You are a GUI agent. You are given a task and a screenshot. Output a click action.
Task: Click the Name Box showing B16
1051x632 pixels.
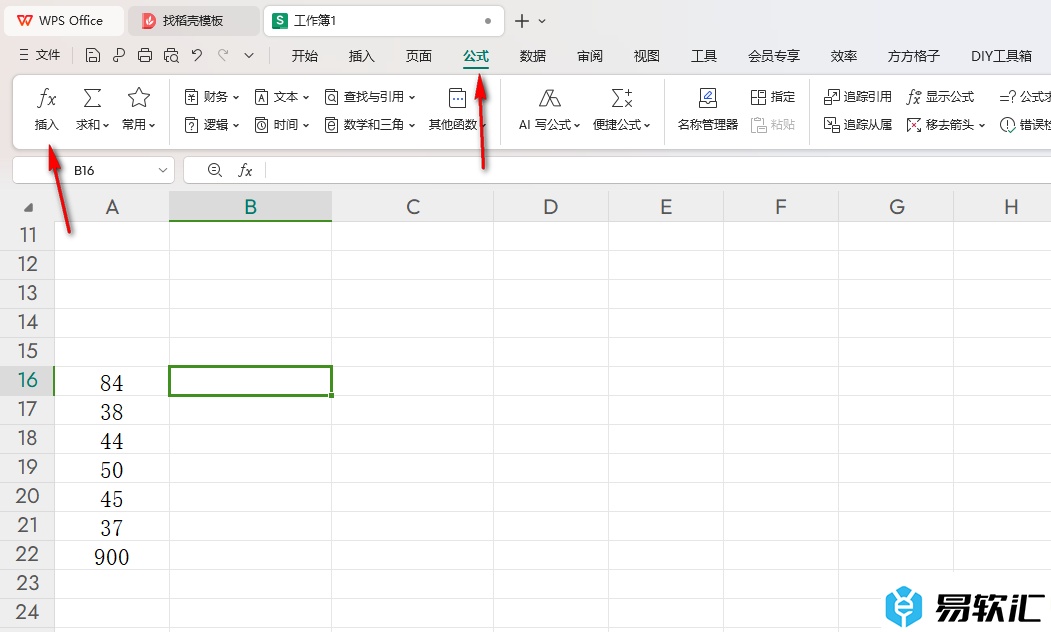pos(93,170)
